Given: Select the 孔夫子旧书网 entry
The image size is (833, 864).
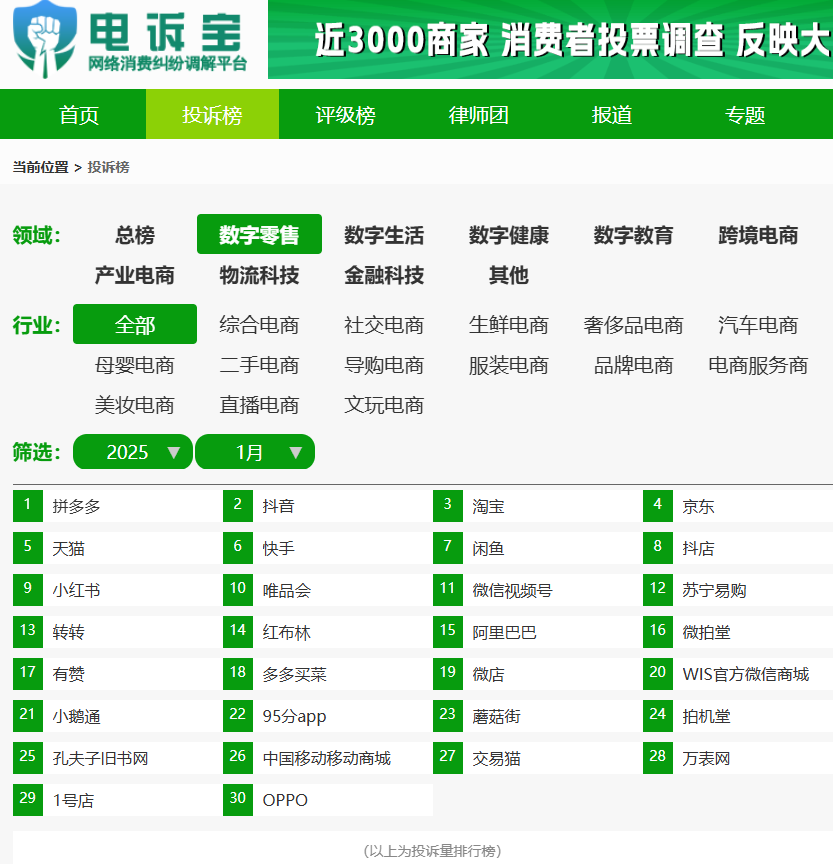Looking at the screenshot, I should (x=118, y=758).
